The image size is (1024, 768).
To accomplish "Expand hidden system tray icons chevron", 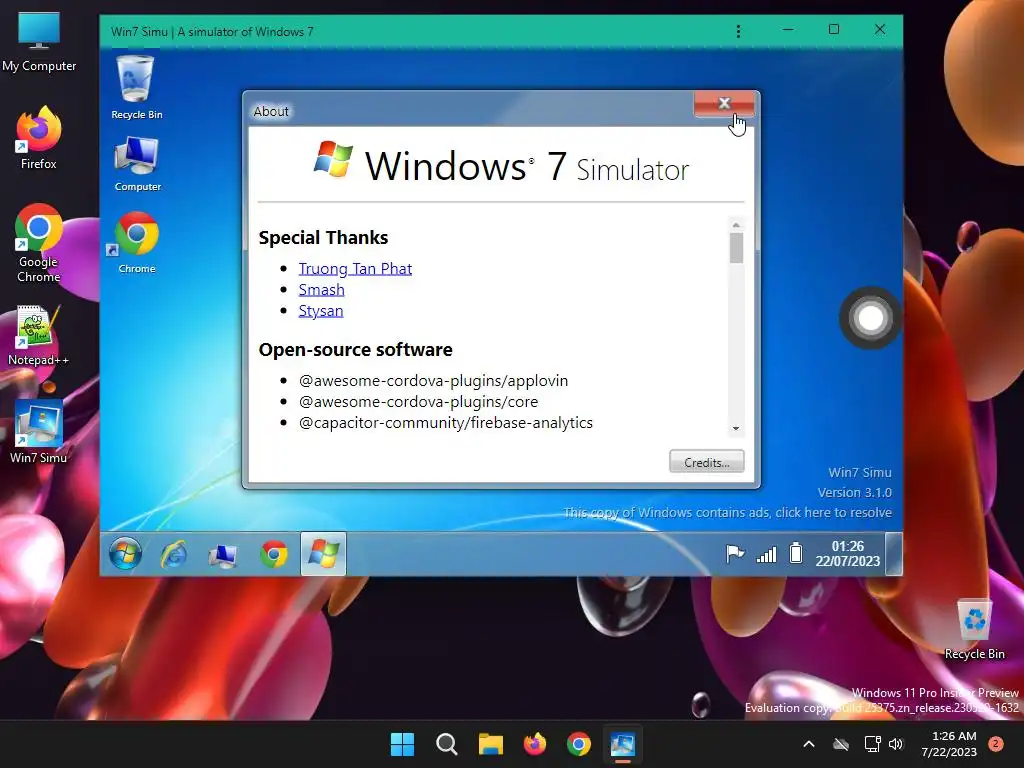I will [808, 744].
